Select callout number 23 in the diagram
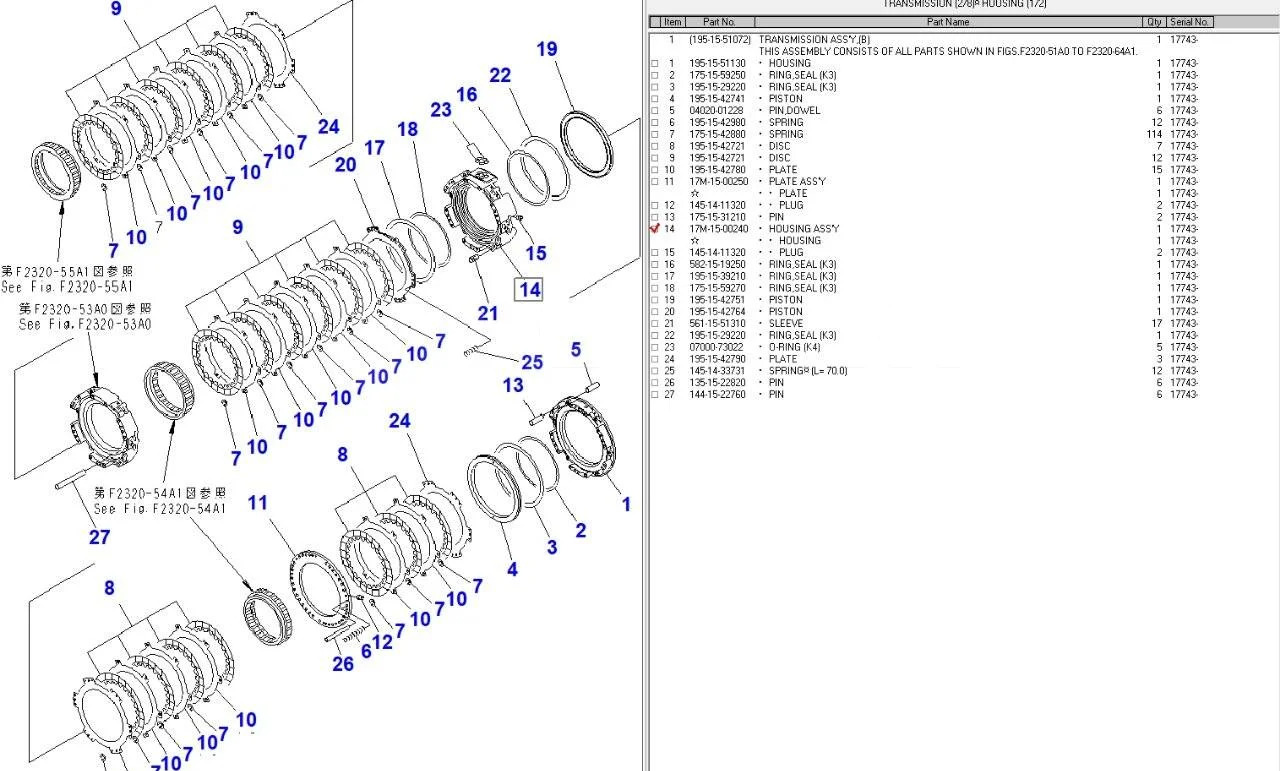The image size is (1280, 771). point(441,110)
